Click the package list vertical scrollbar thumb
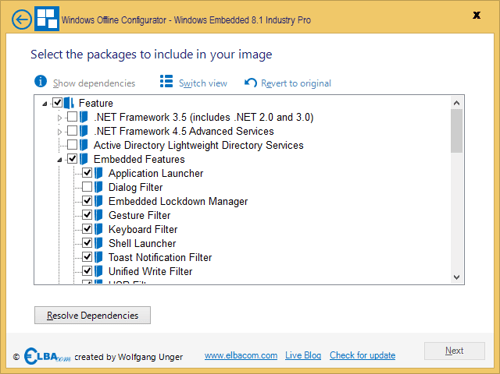This screenshot has width=500, height=374. [457, 131]
